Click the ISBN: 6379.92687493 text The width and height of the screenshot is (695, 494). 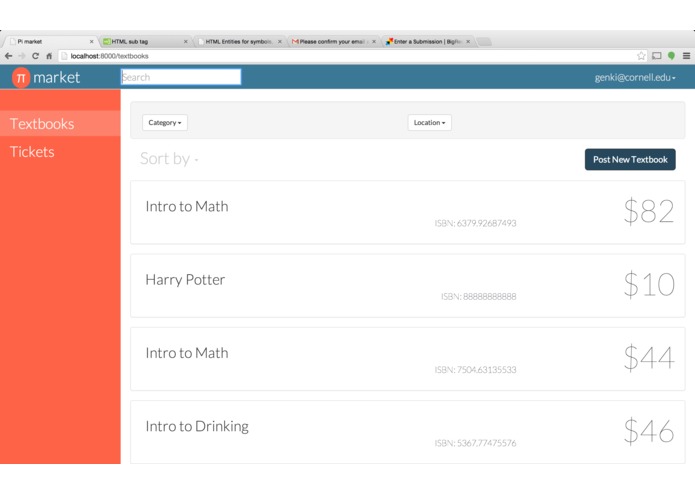[475, 223]
